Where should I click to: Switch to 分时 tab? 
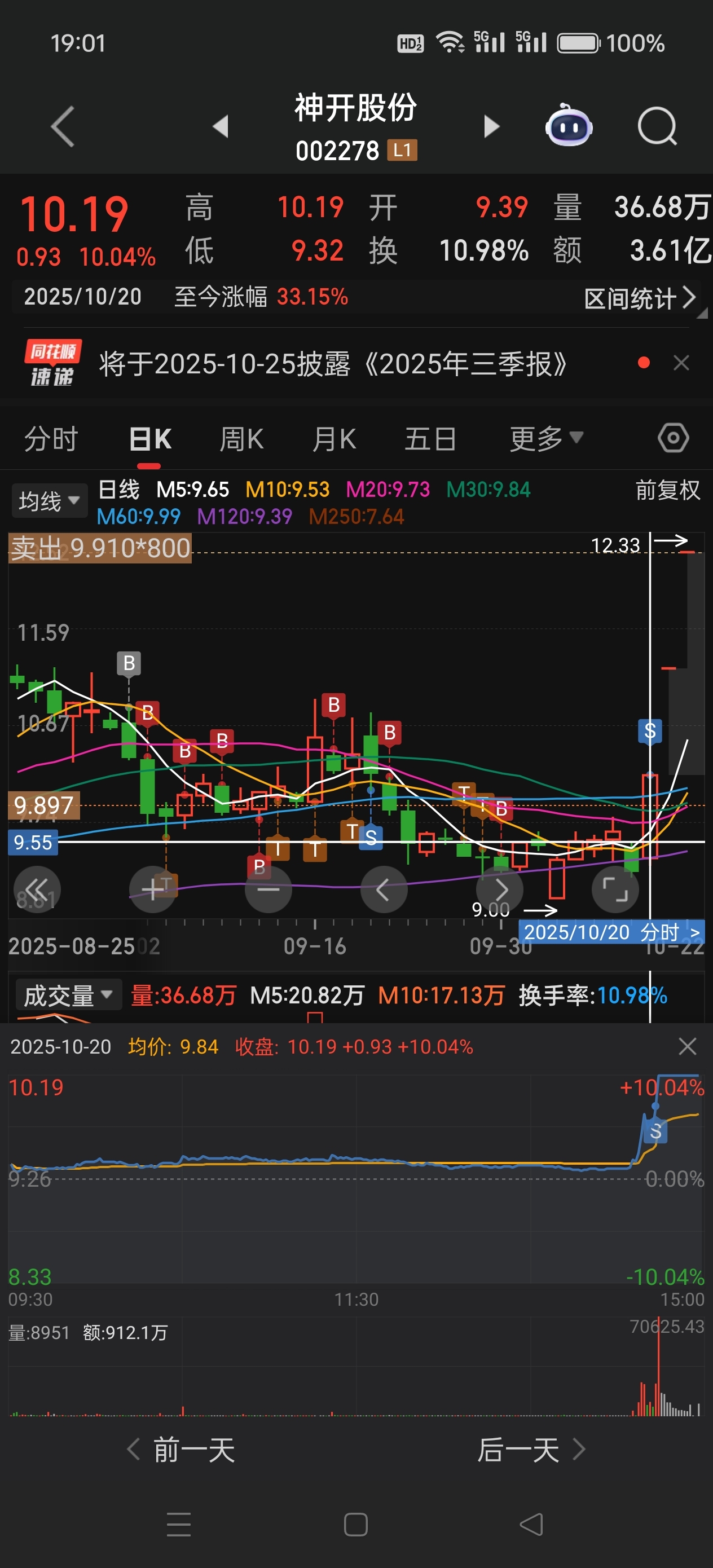(51, 438)
